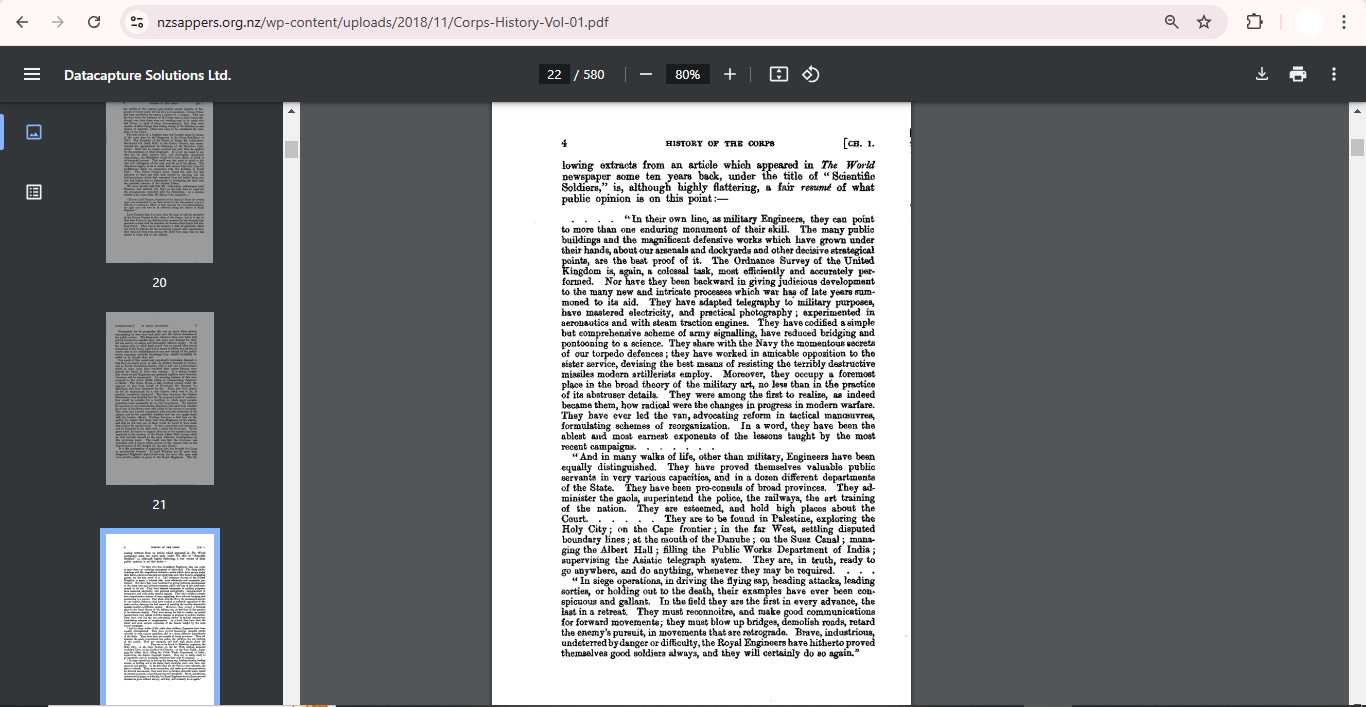Download the PDF file
Viewport: 1366px width, 707px height.
[x=1262, y=75]
